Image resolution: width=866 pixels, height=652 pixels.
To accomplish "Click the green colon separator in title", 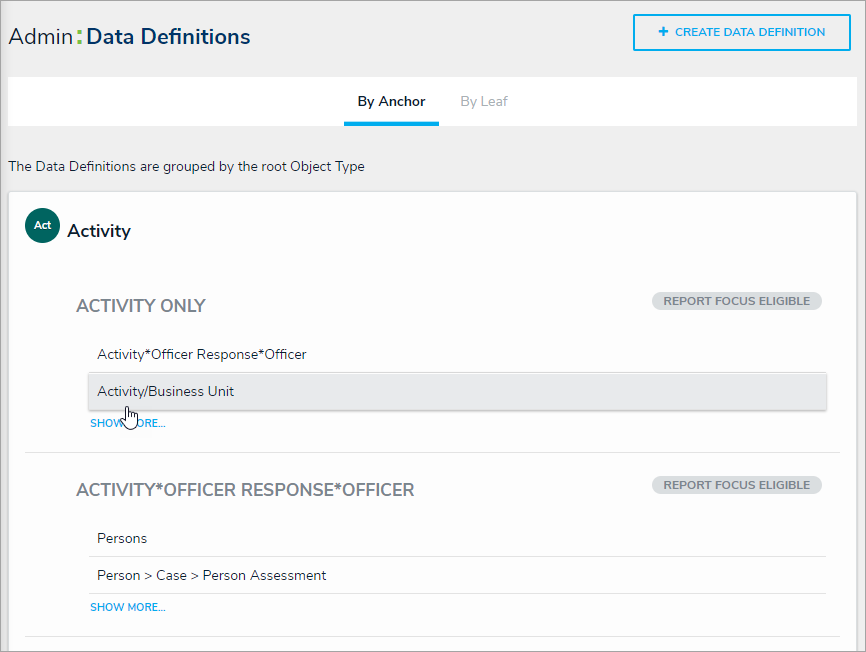I will pyautogui.click(x=80, y=37).
